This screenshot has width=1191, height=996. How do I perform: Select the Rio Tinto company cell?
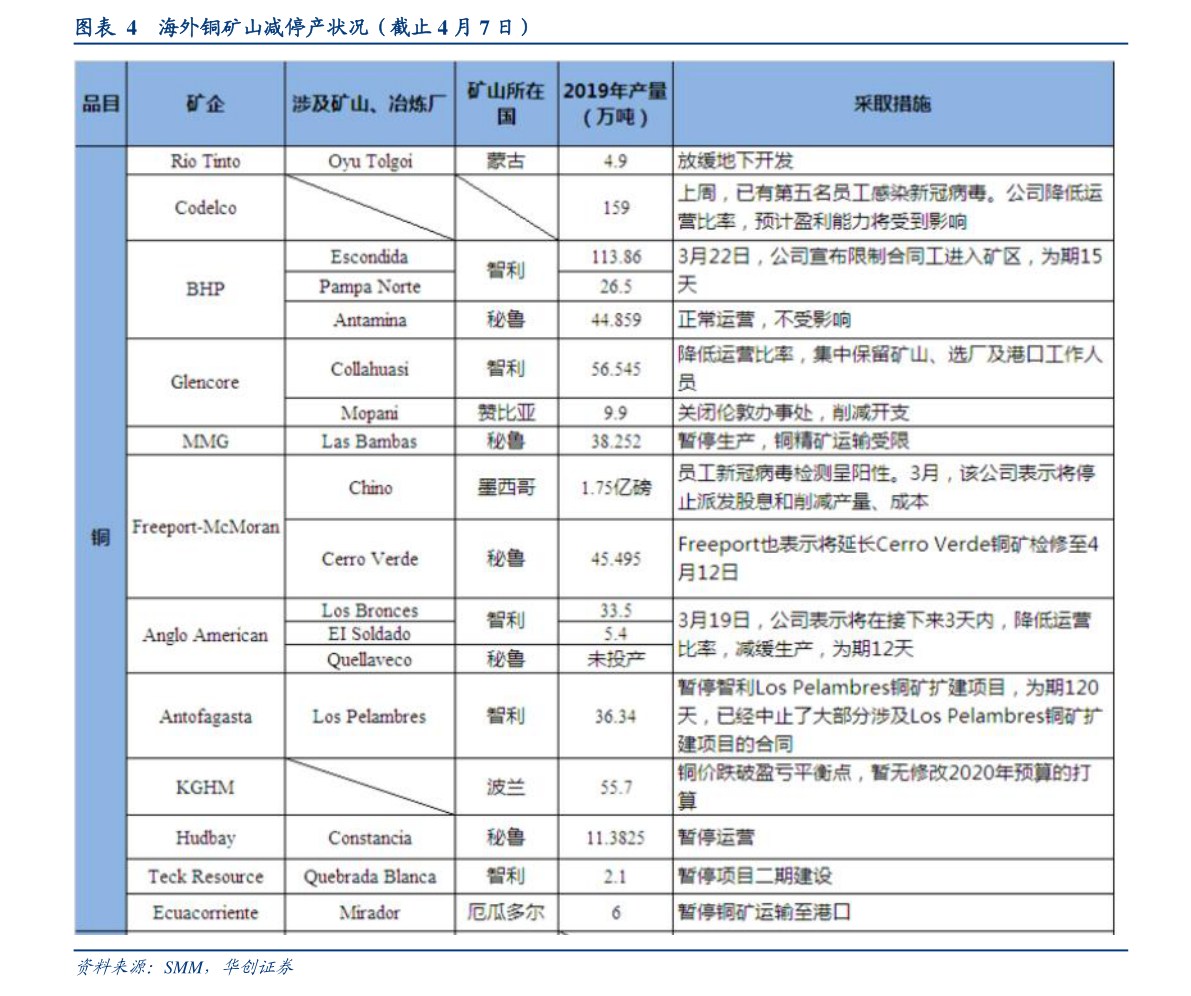[x=206, y=161]
